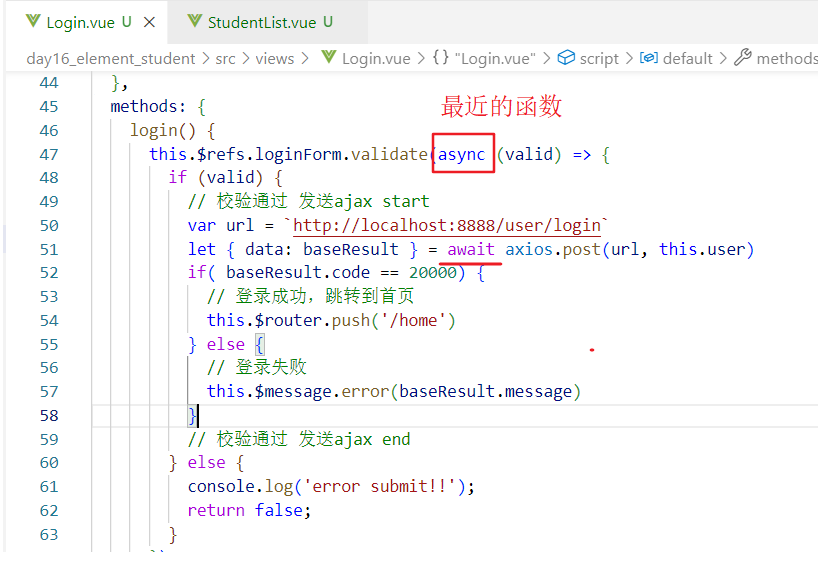The width and height of the screenshot is (818, 564).
Task: Click 'this.user' argument on line 51
Action: (702, 249)
